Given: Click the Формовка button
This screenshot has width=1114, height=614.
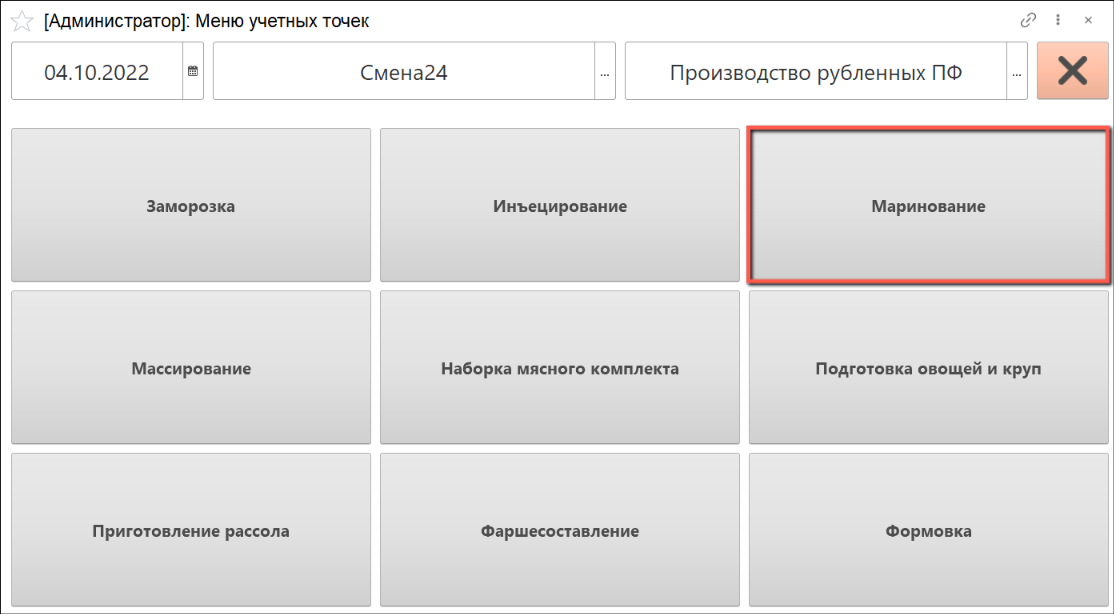Looking at the screenshot, I should pos(928,531).
